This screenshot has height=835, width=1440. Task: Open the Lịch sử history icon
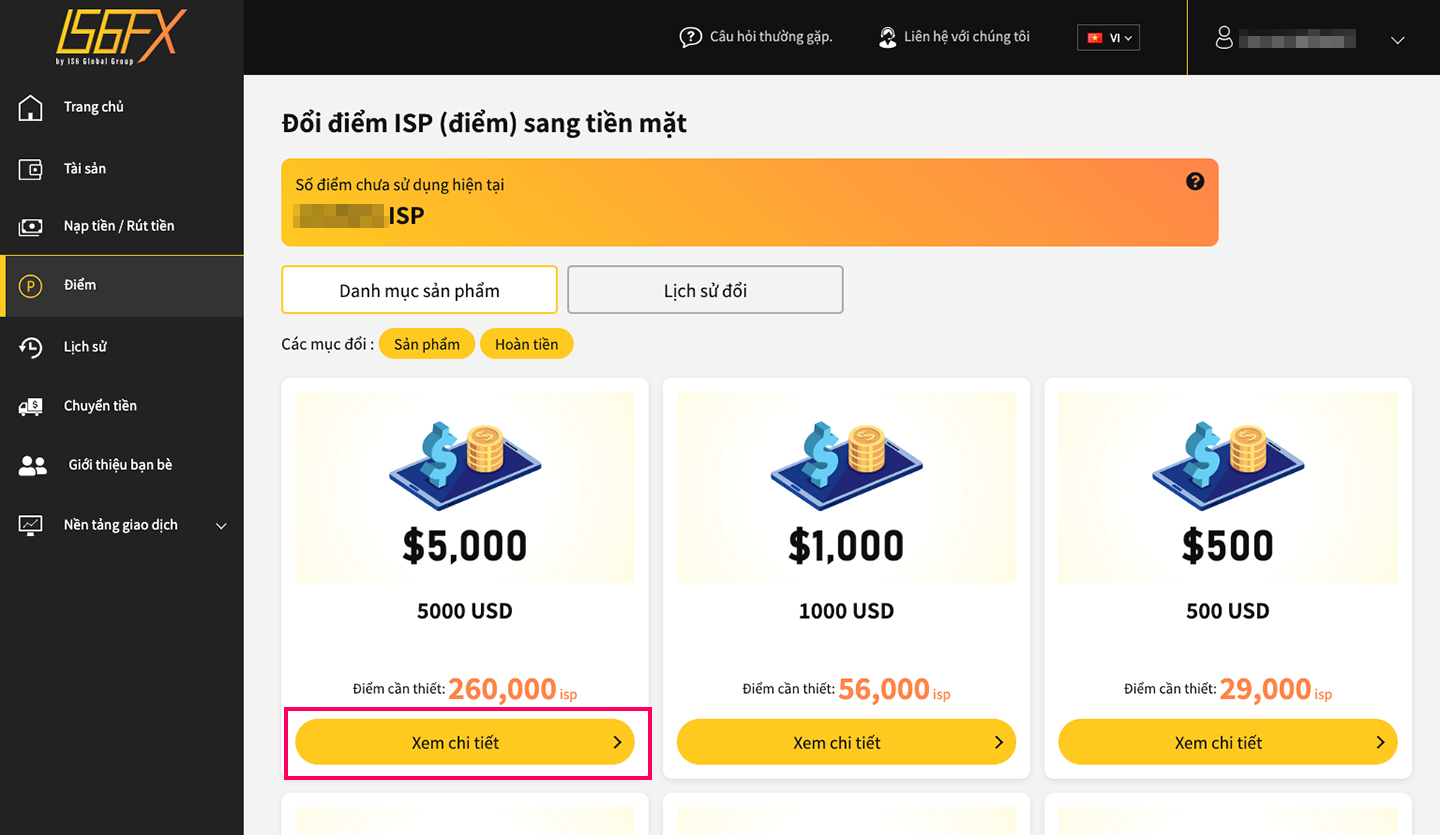tap(31, 347)
